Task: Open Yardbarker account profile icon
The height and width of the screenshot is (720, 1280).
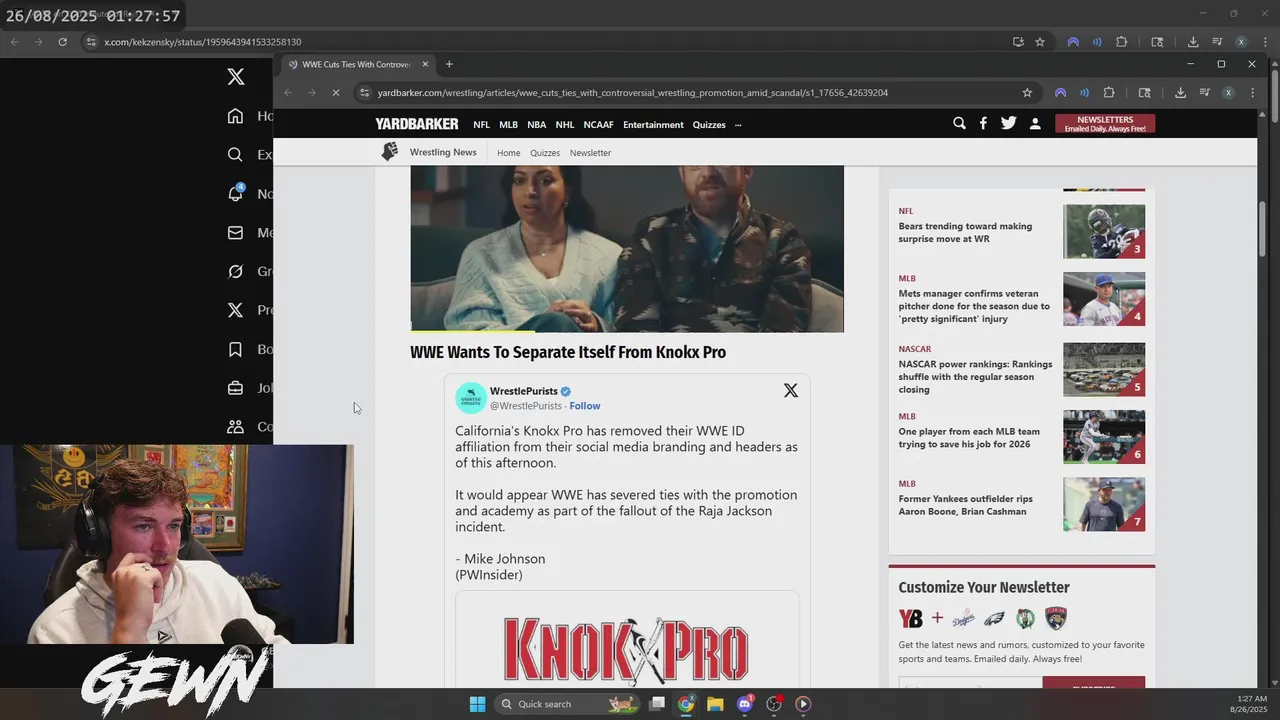Action: [x=1035, y=124]
